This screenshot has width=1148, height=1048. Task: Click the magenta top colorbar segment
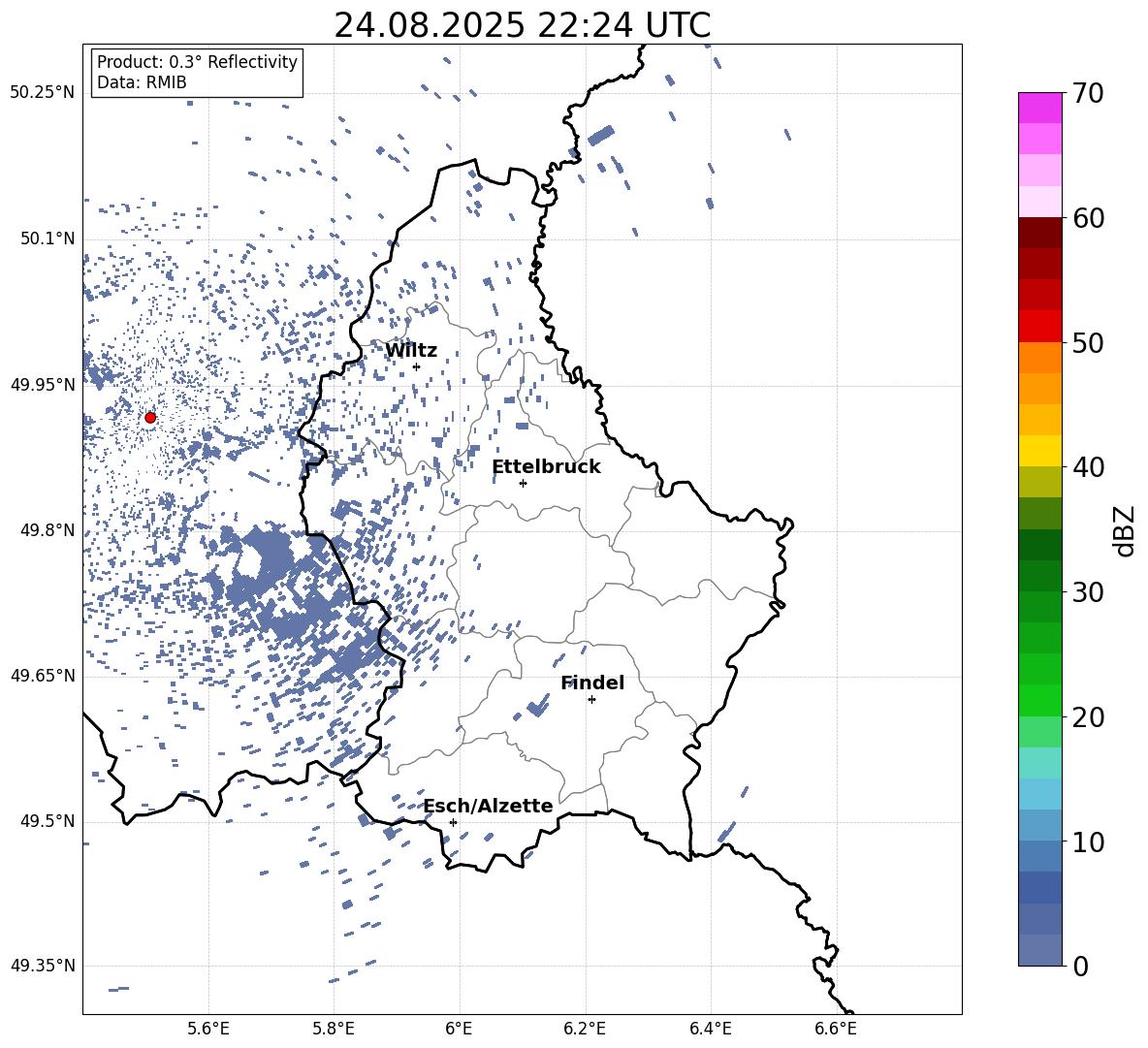[1039, 108]
